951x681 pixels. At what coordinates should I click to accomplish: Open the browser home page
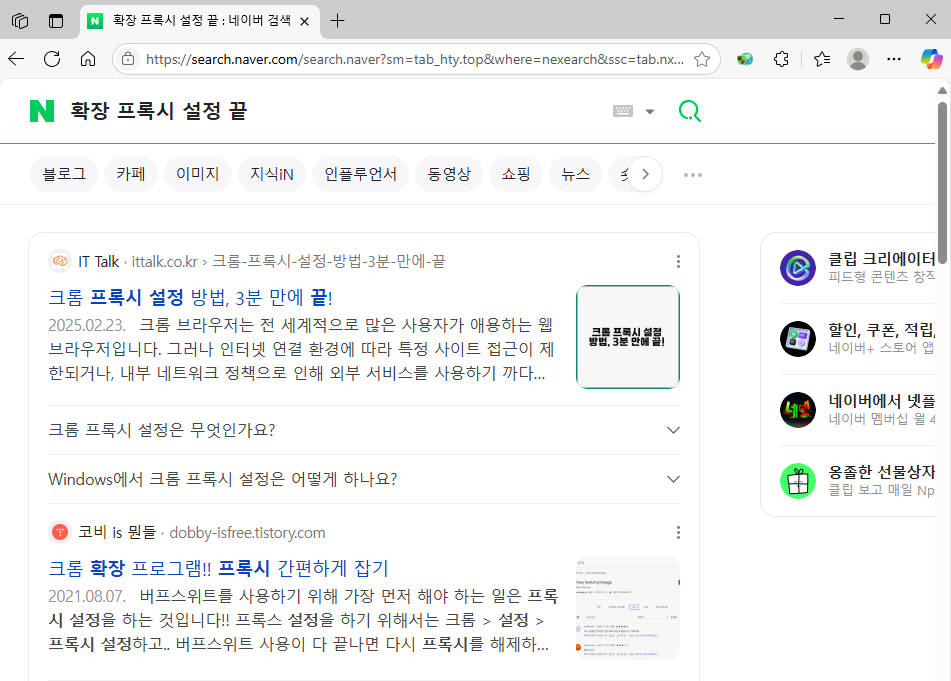[x=88, y=59]
